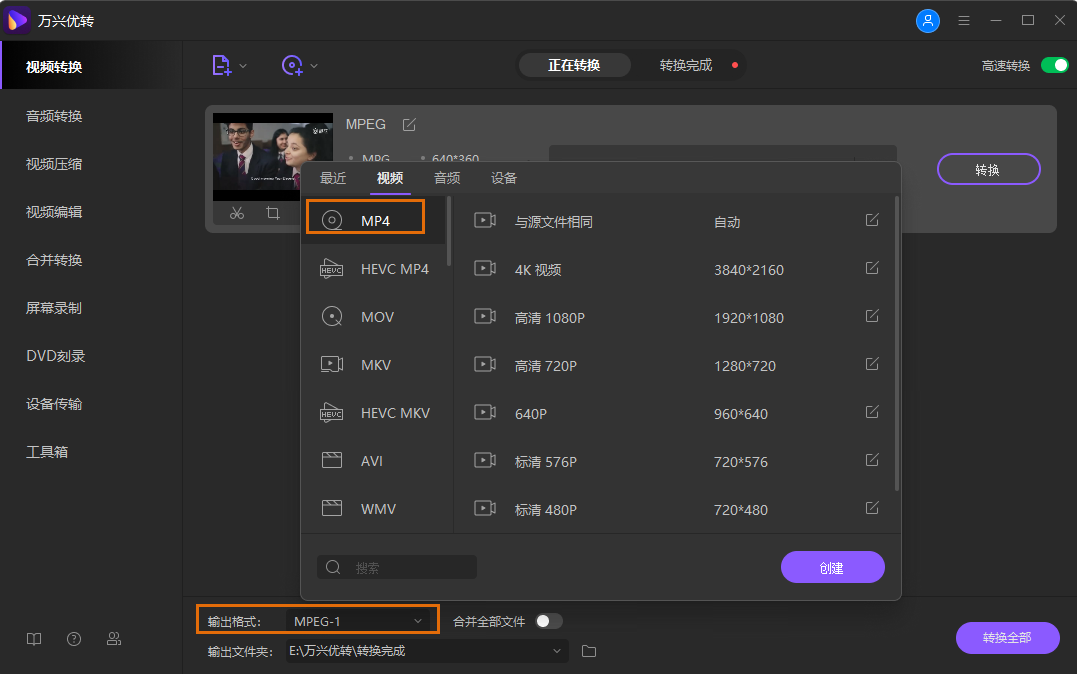This screenshot has width=1077, height=674.
Task: Open the output folder via the folder icon
Action: tap(588, 651)
